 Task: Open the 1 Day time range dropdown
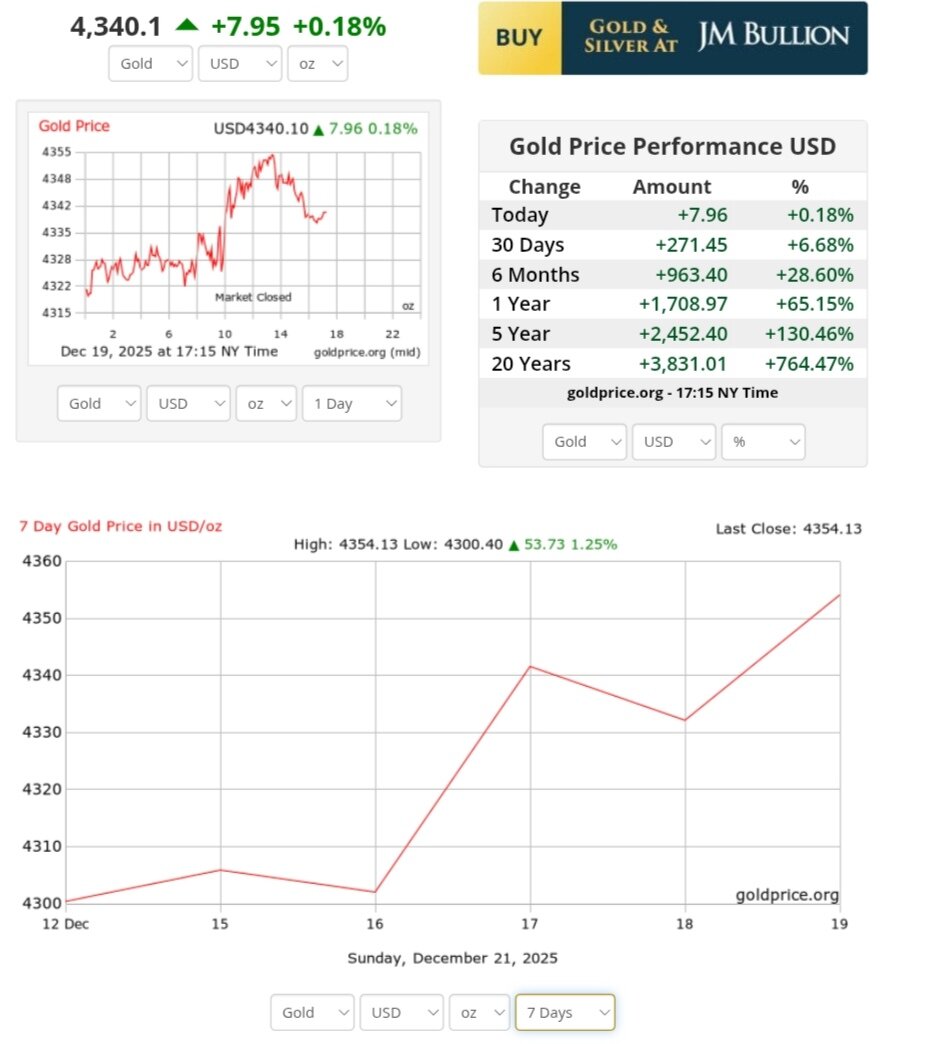pyautogui.click(x=351, y=404)
